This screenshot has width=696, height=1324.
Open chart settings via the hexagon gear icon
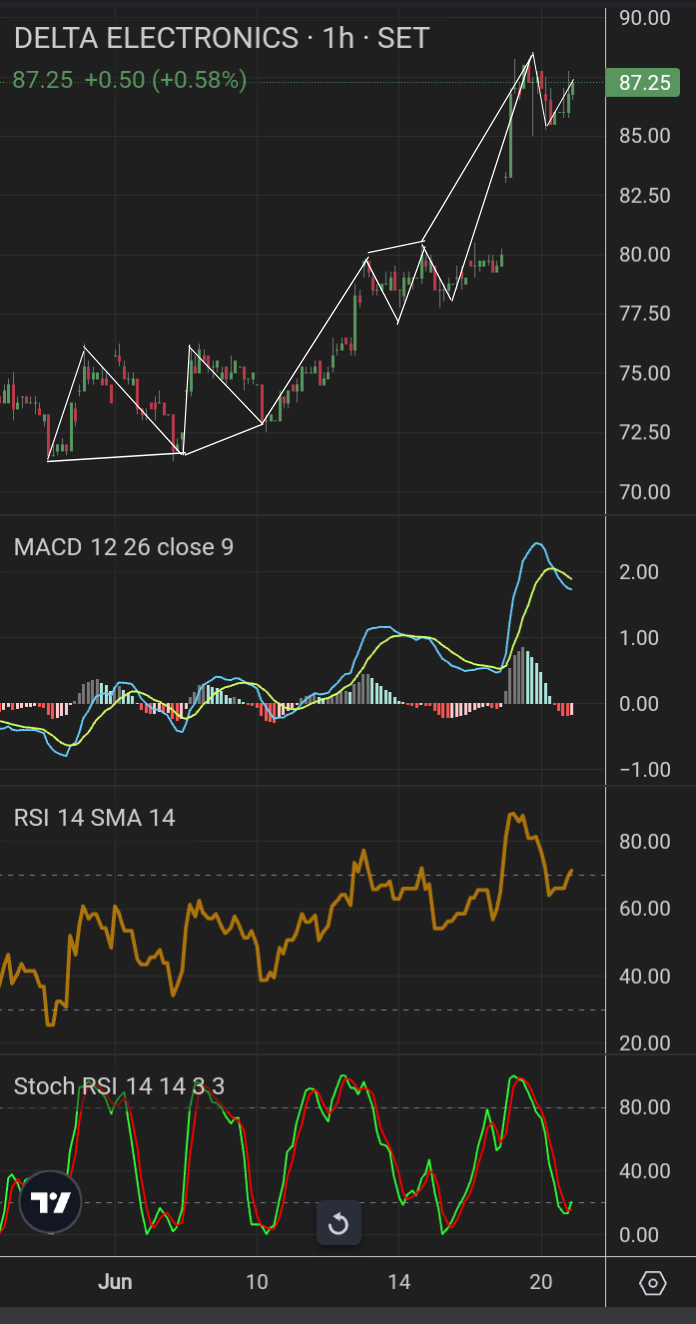(x=652, y=1282)
